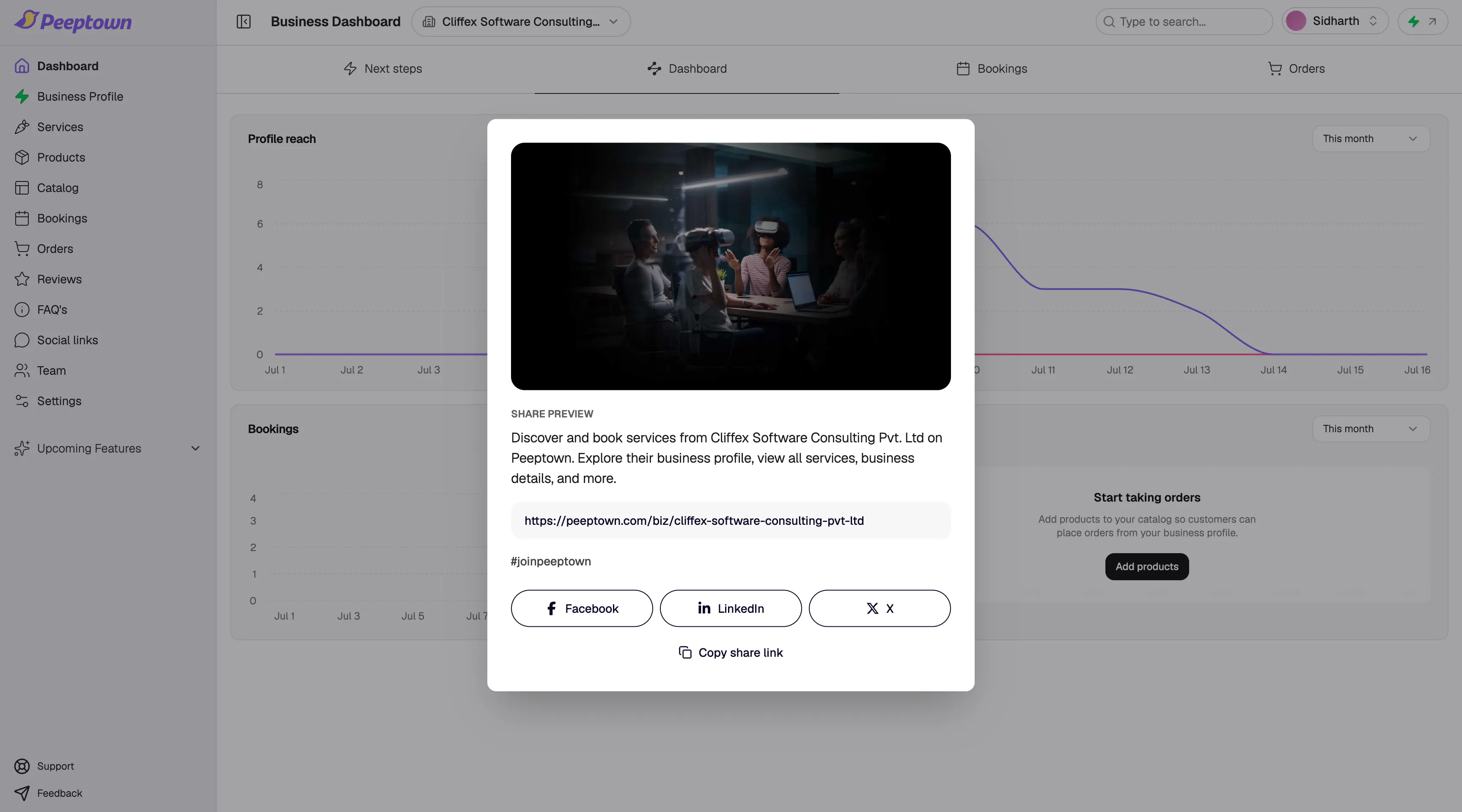Open the Cliffex Software Consulting business selector

click(520, 22)
